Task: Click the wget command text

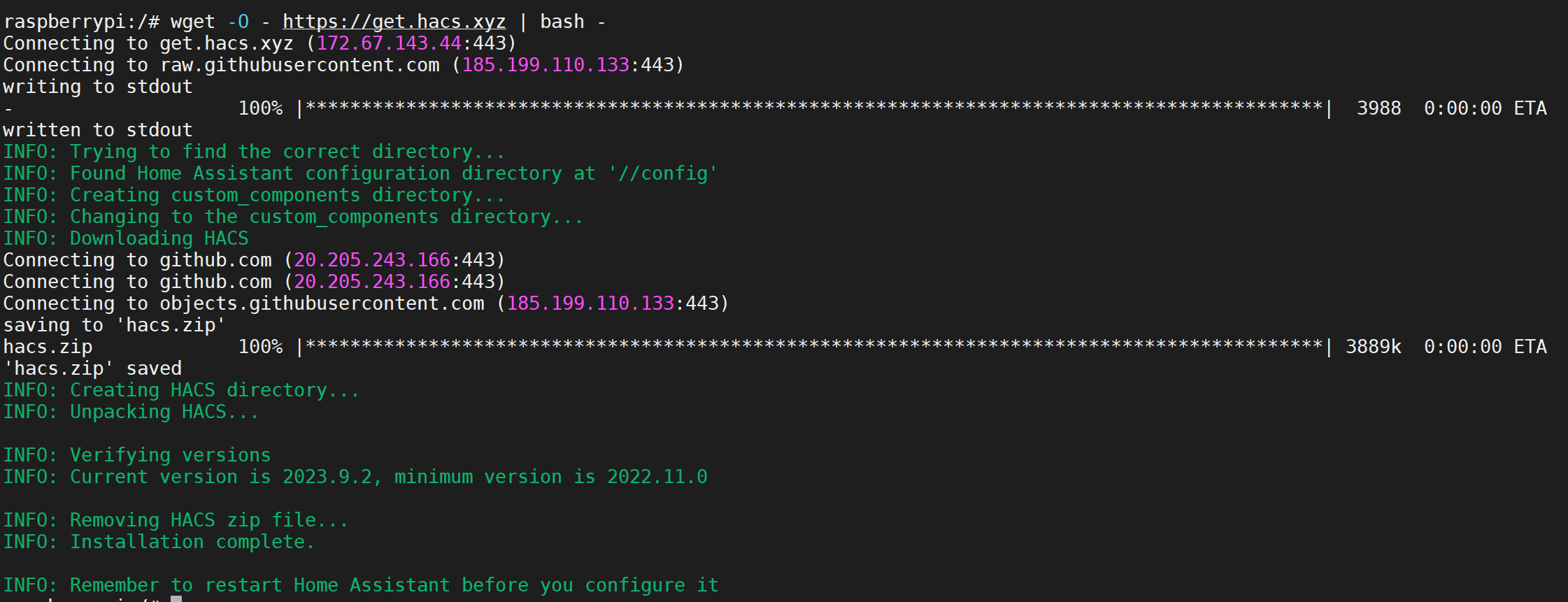Action: pos(192,22)
